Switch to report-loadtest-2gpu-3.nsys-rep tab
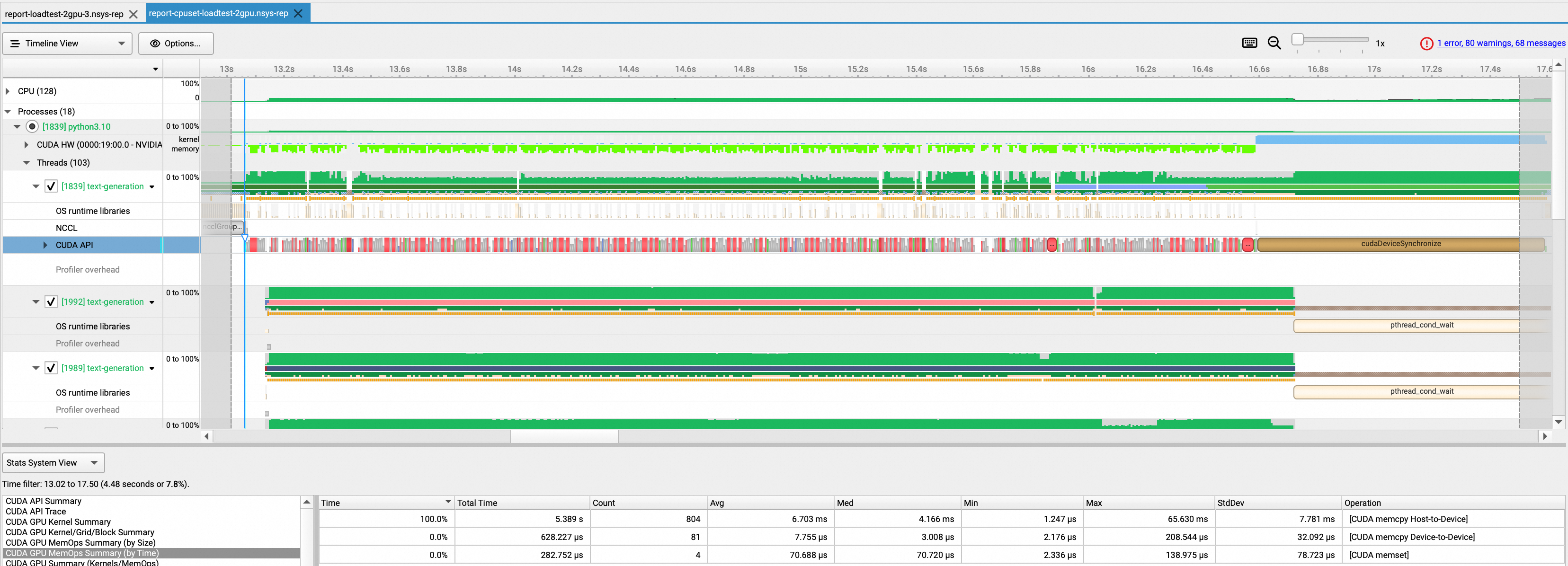Viewport: 1568px width, 566px height. 64,14
